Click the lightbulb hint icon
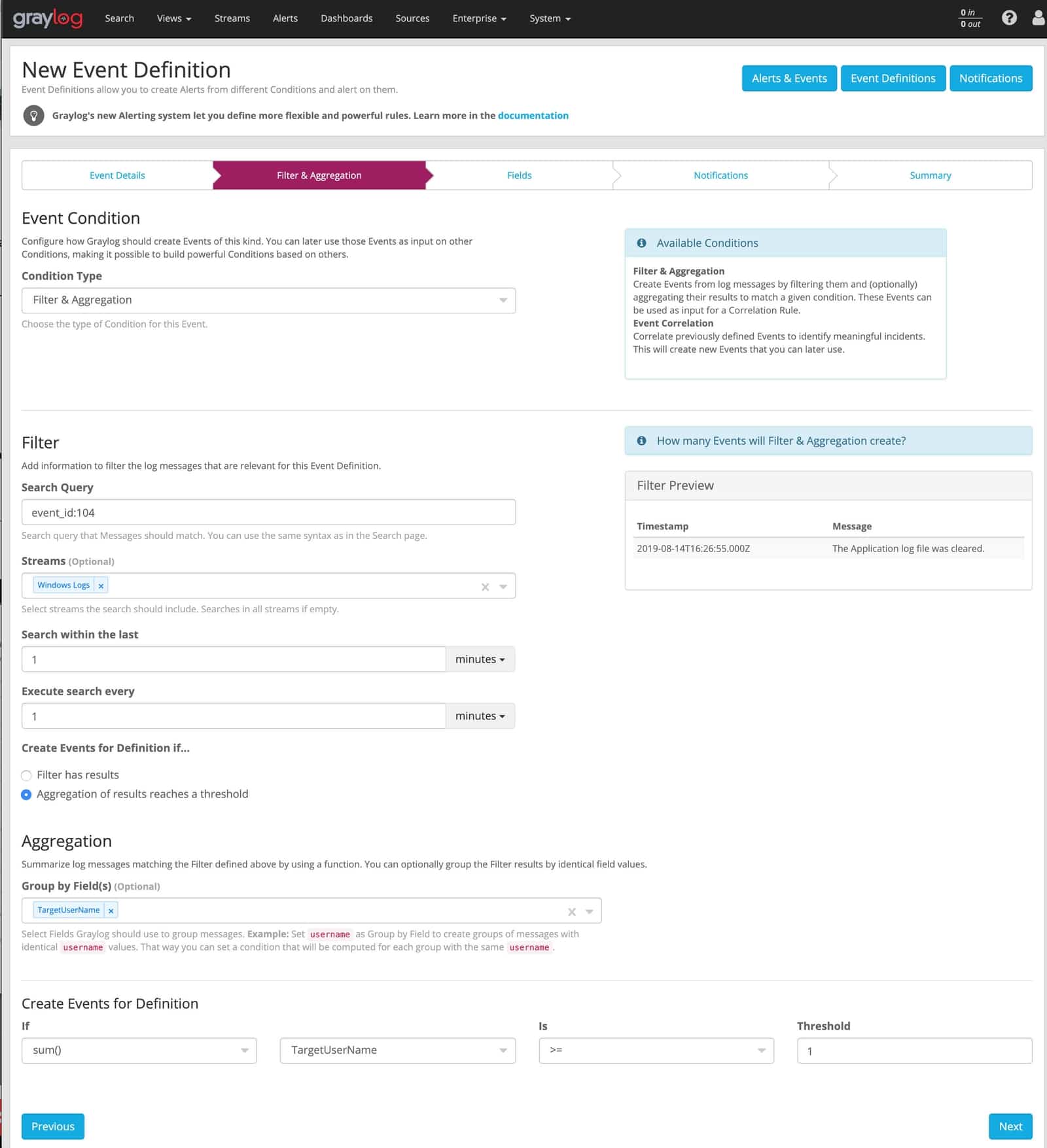This screenshot has height=1148, width=1047. click(x=34, y=116)
